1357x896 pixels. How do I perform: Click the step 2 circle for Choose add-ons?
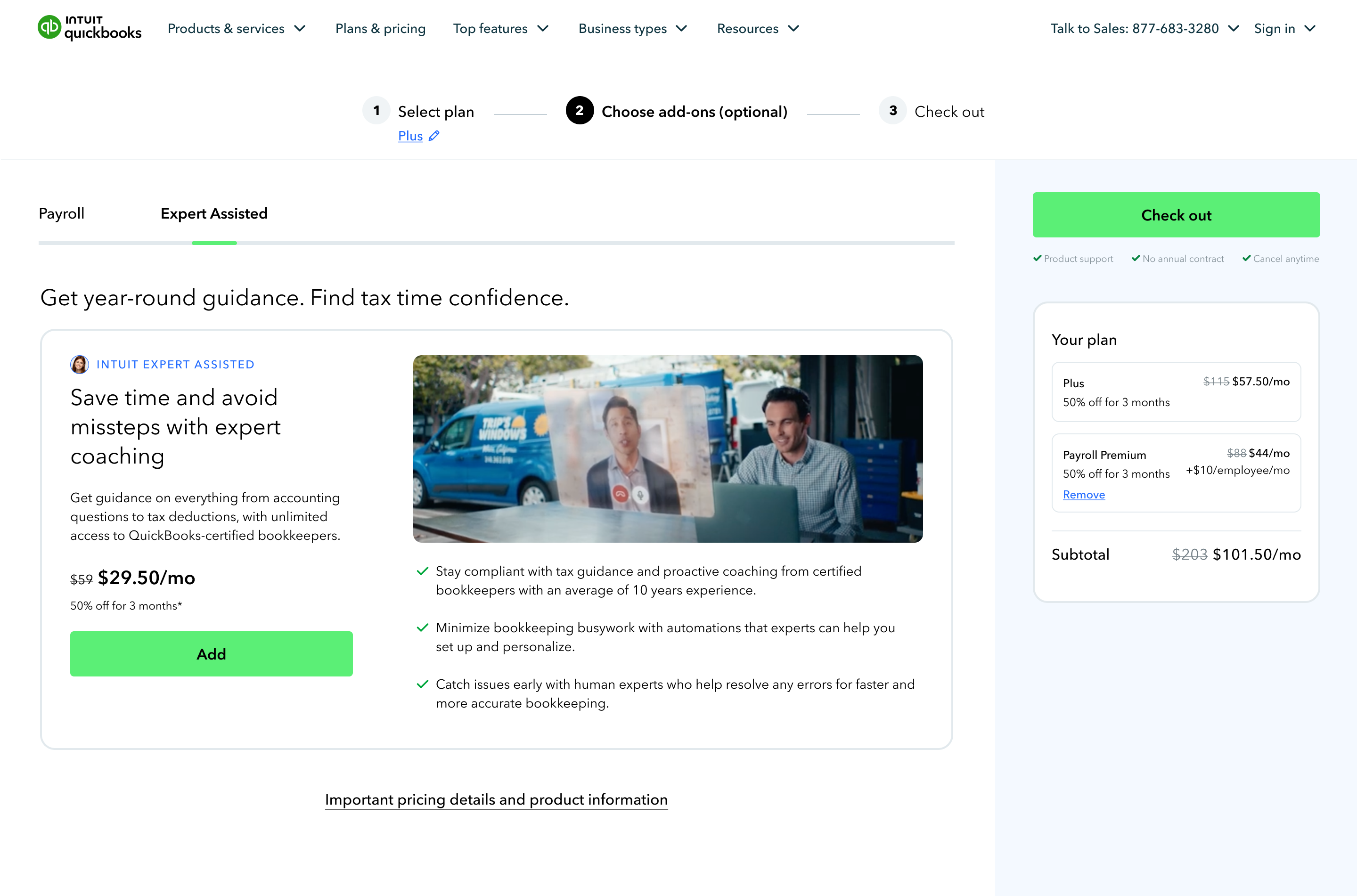point(580,111)
